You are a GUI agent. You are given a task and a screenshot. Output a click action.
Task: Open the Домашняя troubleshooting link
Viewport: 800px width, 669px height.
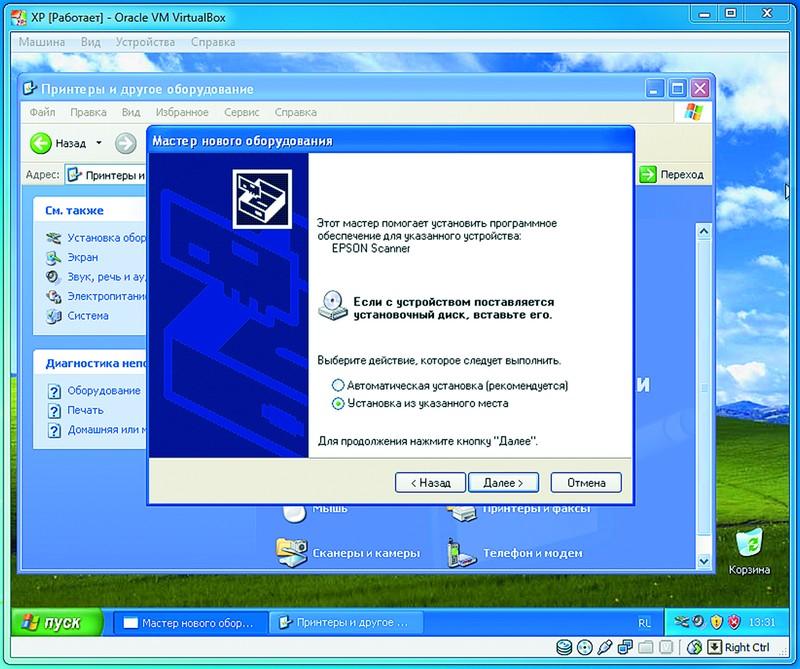[107, 430]
